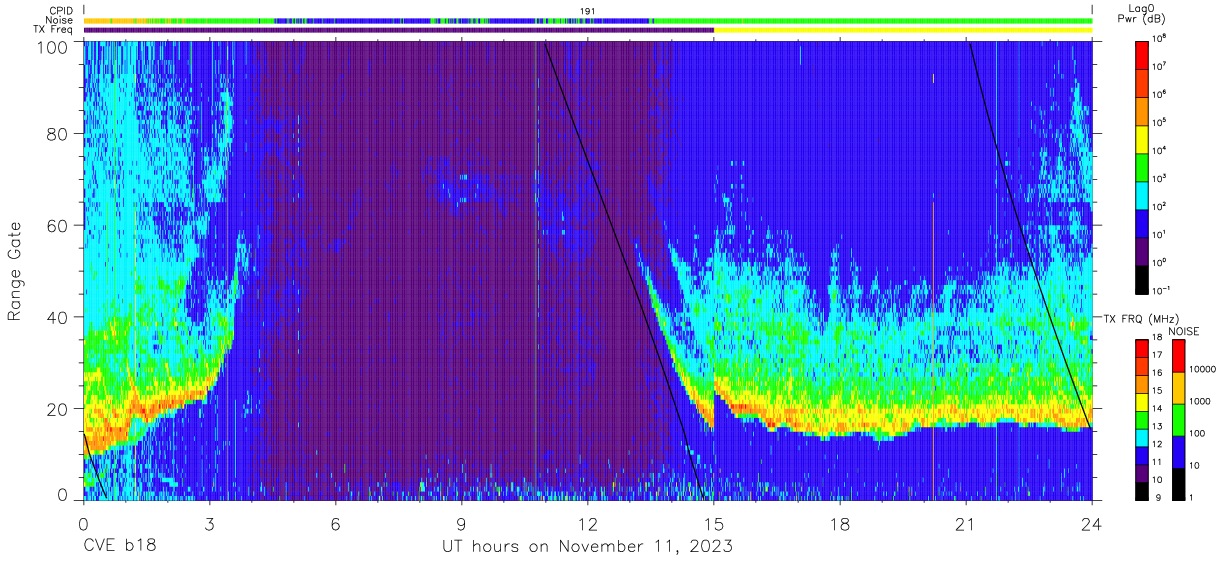Click the purple segment of the Lag0 Pwr colorbar
Image resolution: width=1228 pixels, height=567 pixels.
1143,251
